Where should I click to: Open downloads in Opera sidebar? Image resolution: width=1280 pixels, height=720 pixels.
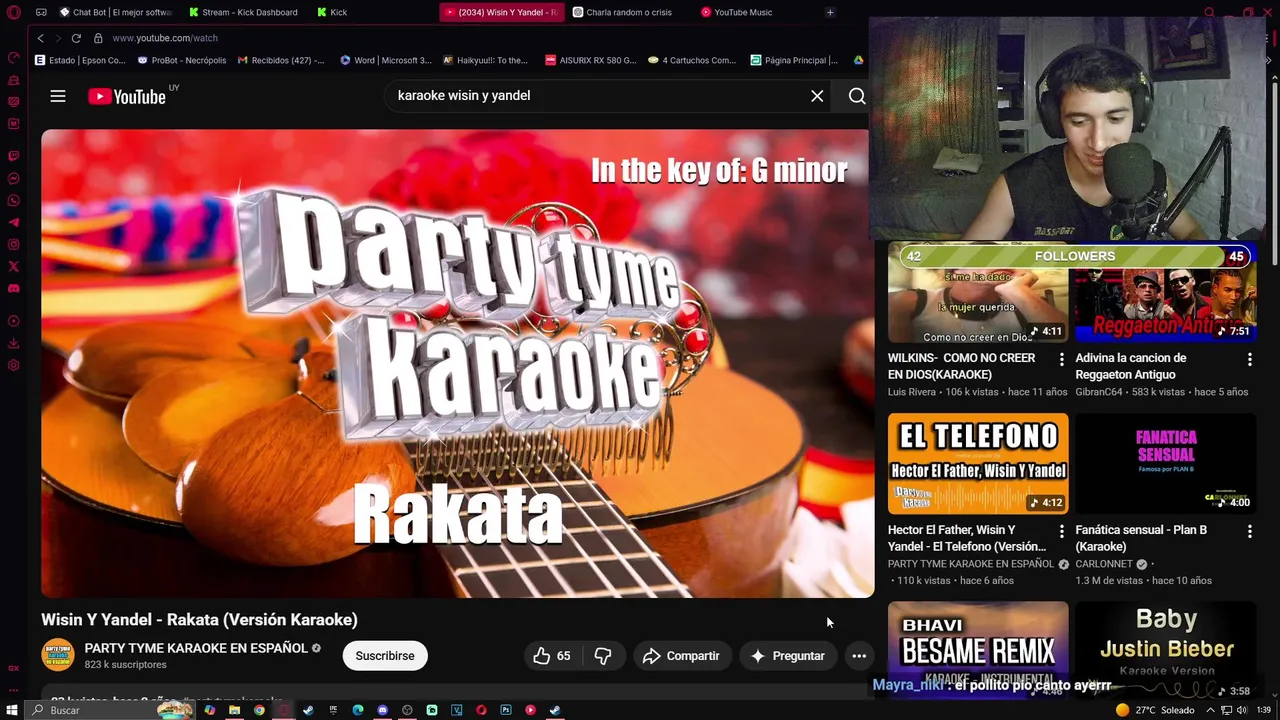coord(13,343)
